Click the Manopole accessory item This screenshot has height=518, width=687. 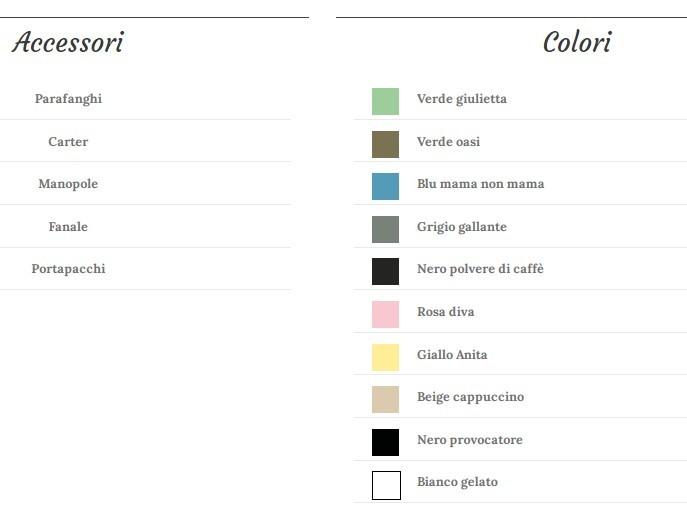pos(68,184)
